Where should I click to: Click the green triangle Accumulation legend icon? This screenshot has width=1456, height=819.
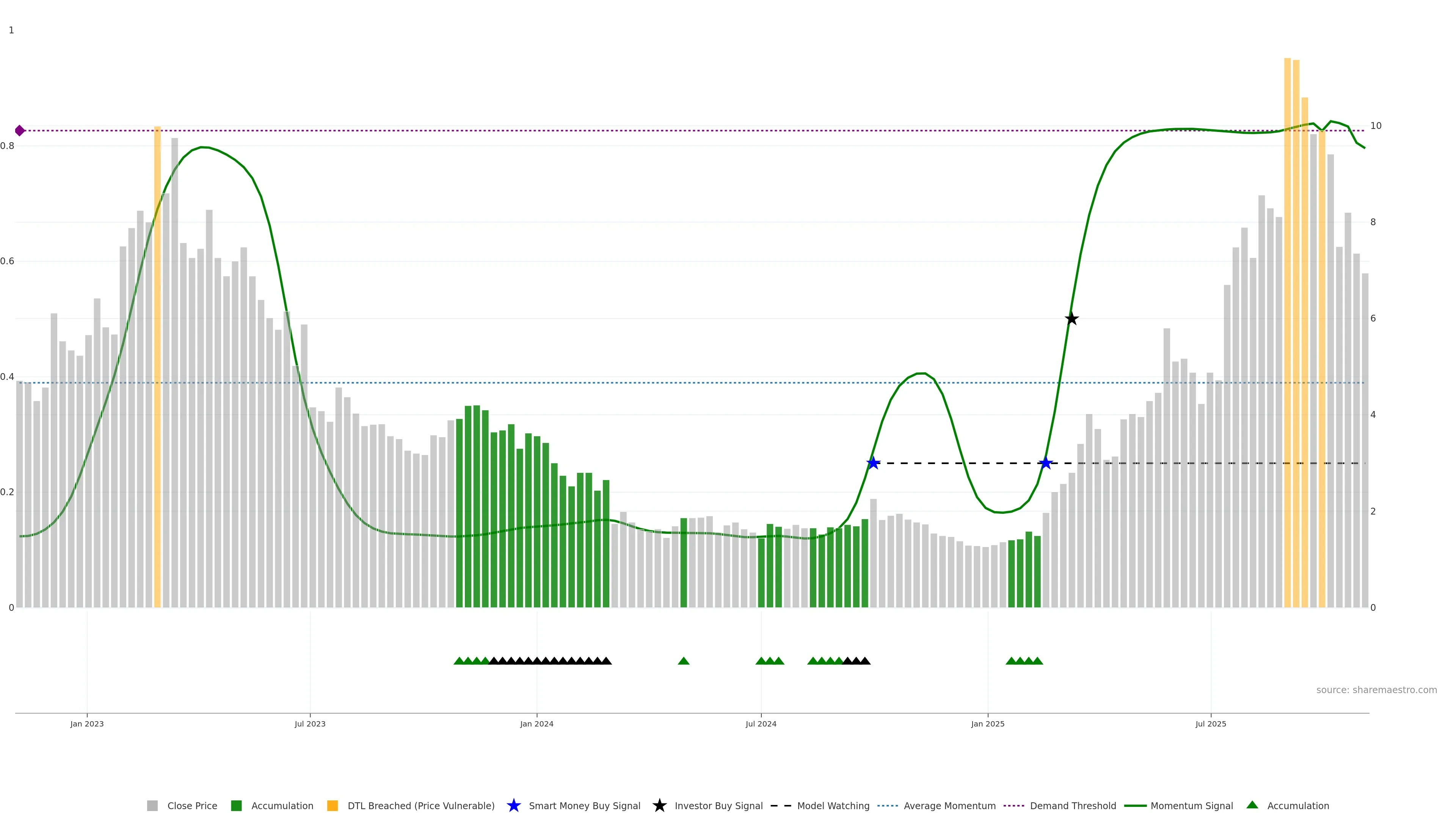point(1252,805)
